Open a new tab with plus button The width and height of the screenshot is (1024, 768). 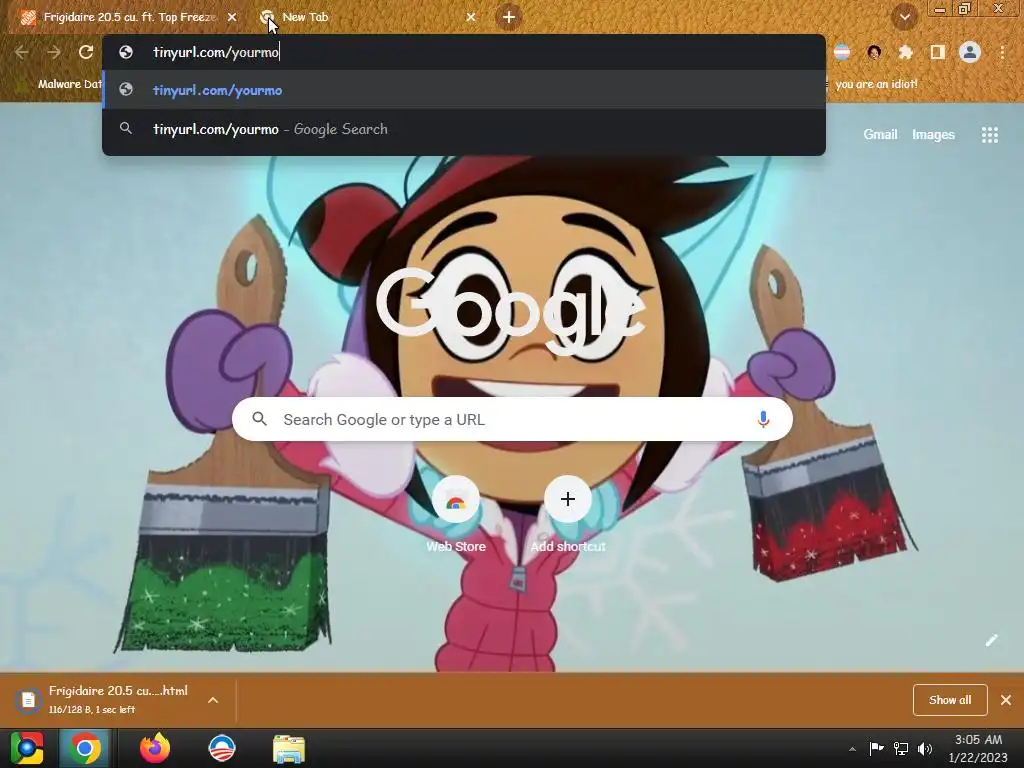[x=509, y=17]
